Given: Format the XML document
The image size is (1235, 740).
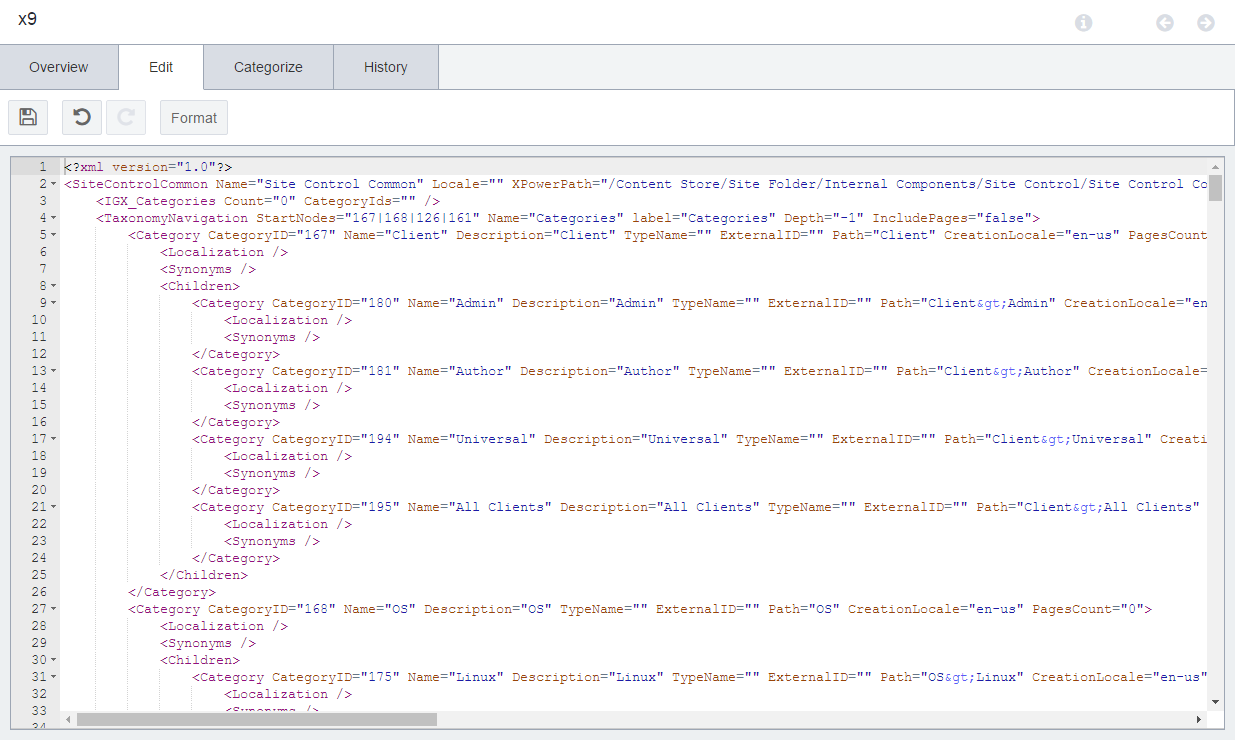Looking at the screenshot, I should click(x=194, y=117).
